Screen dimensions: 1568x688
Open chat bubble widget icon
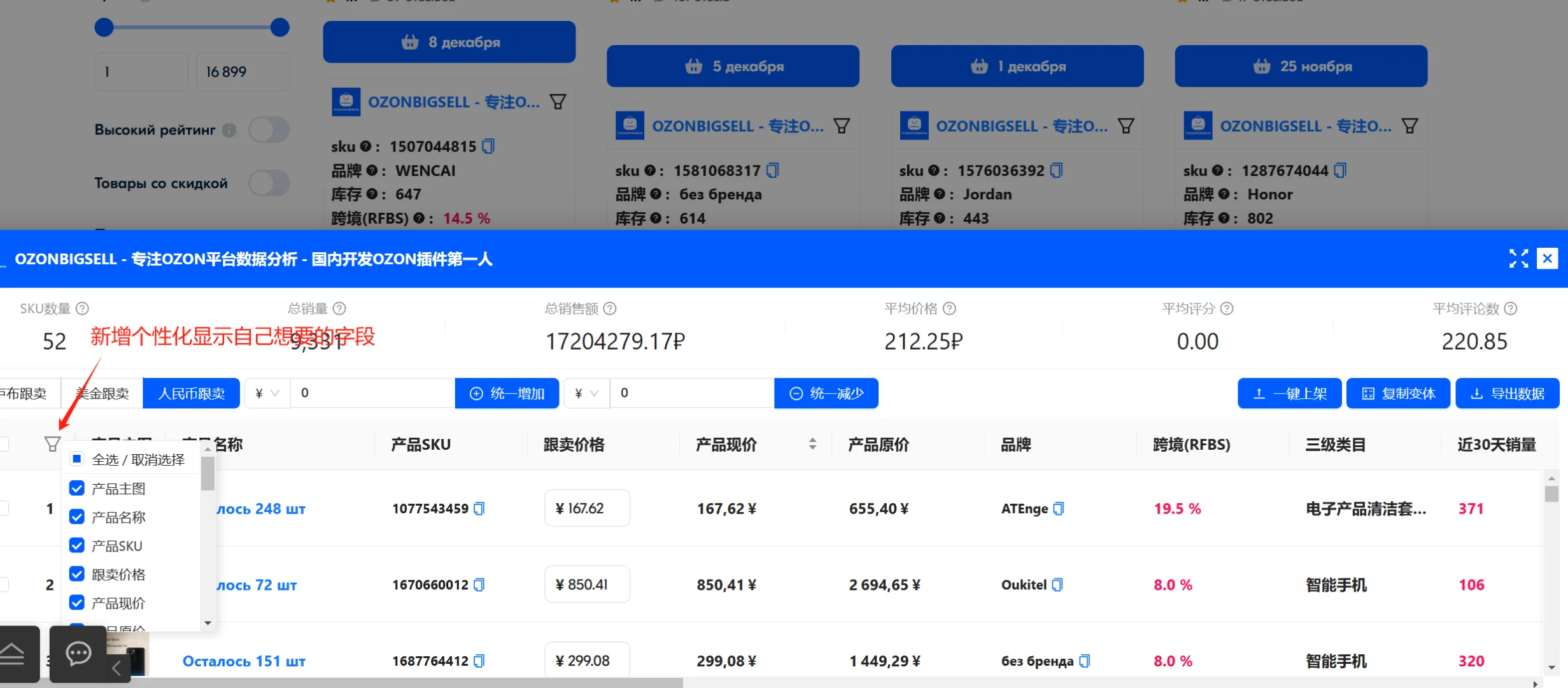click(x=78, y=654)
